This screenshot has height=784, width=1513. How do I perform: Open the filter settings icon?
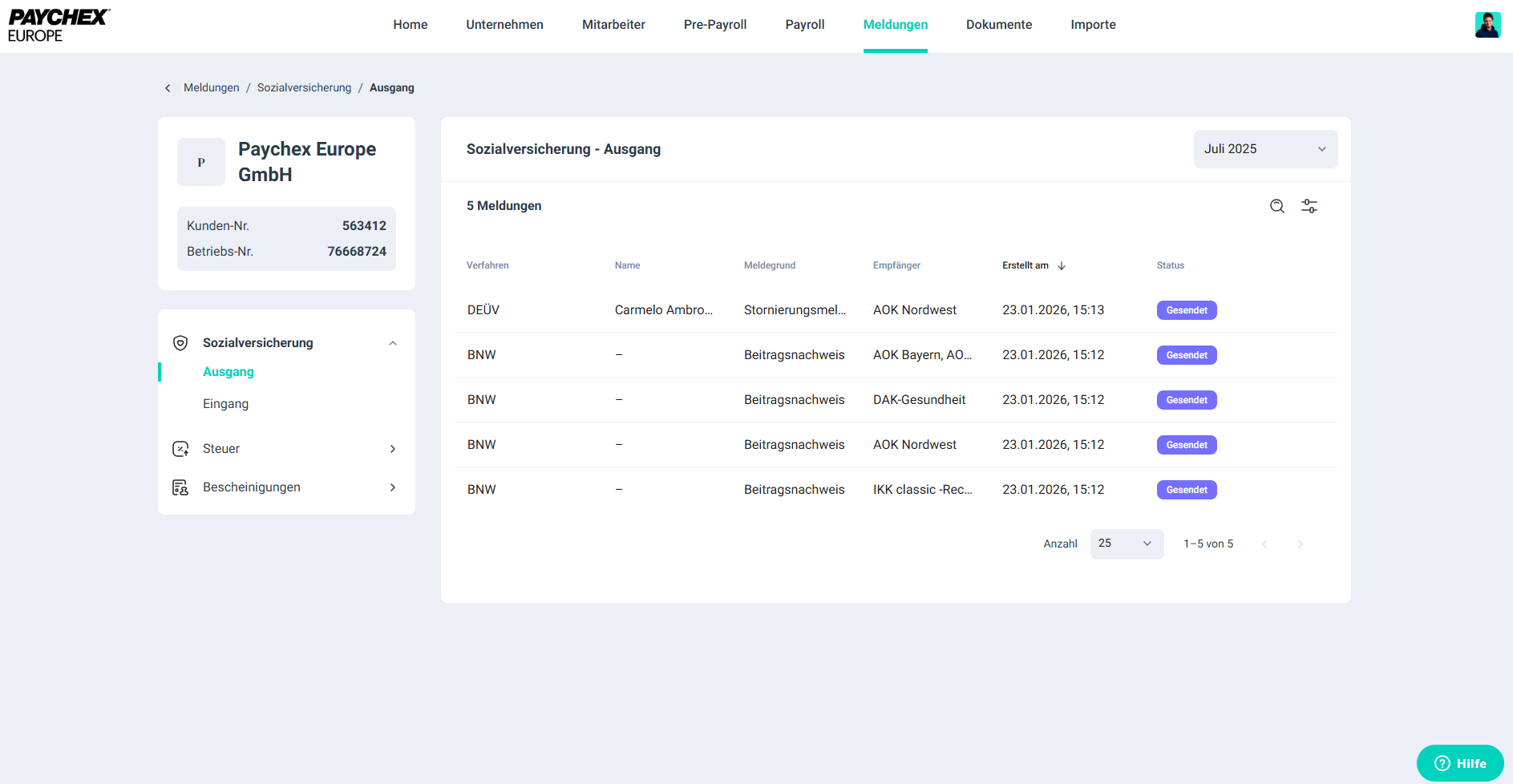coord(1309,206)
